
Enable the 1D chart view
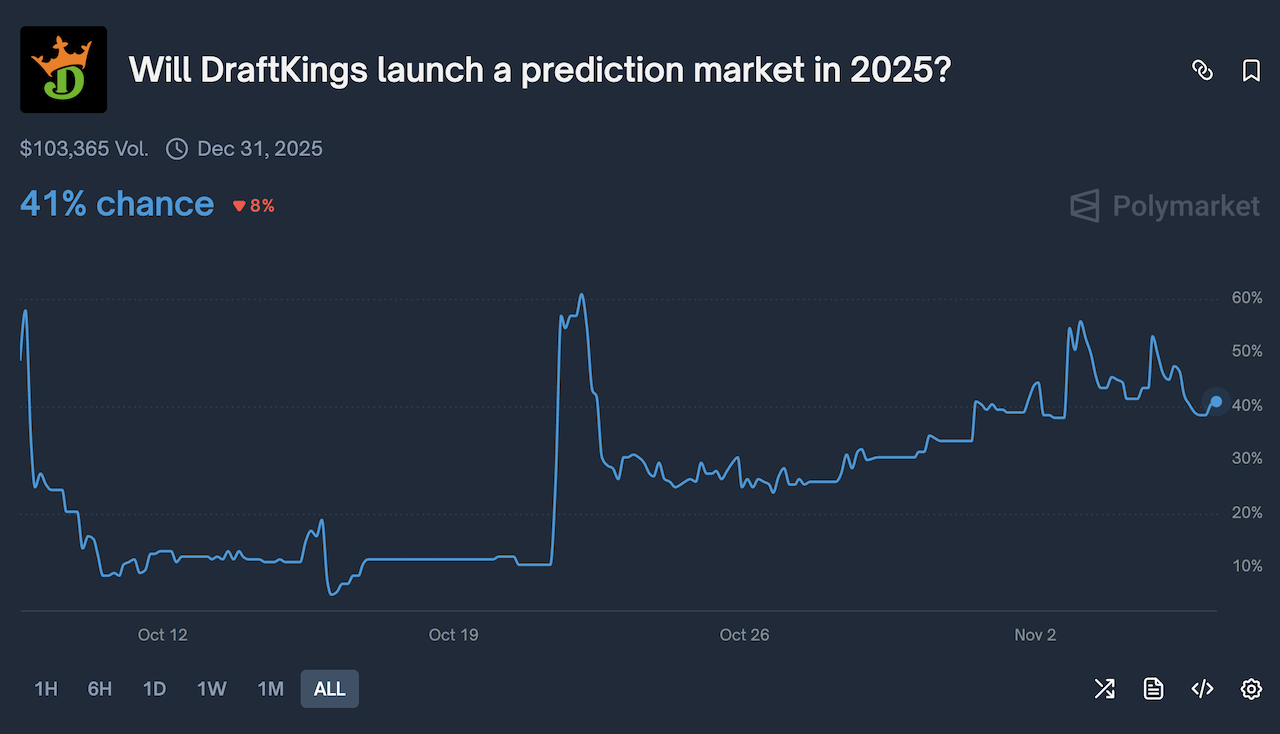pos(154,689)
